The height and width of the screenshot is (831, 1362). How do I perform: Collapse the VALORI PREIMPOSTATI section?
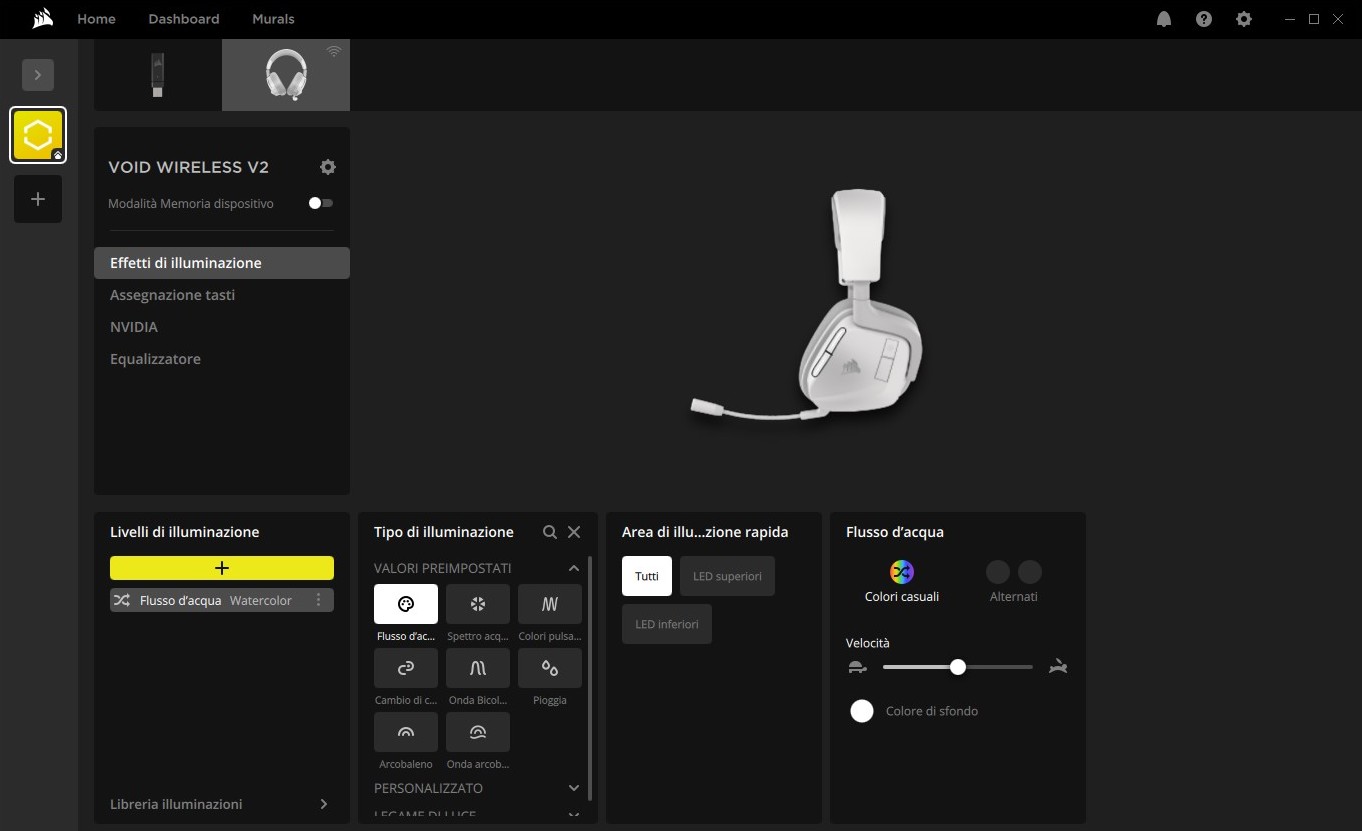573,568
